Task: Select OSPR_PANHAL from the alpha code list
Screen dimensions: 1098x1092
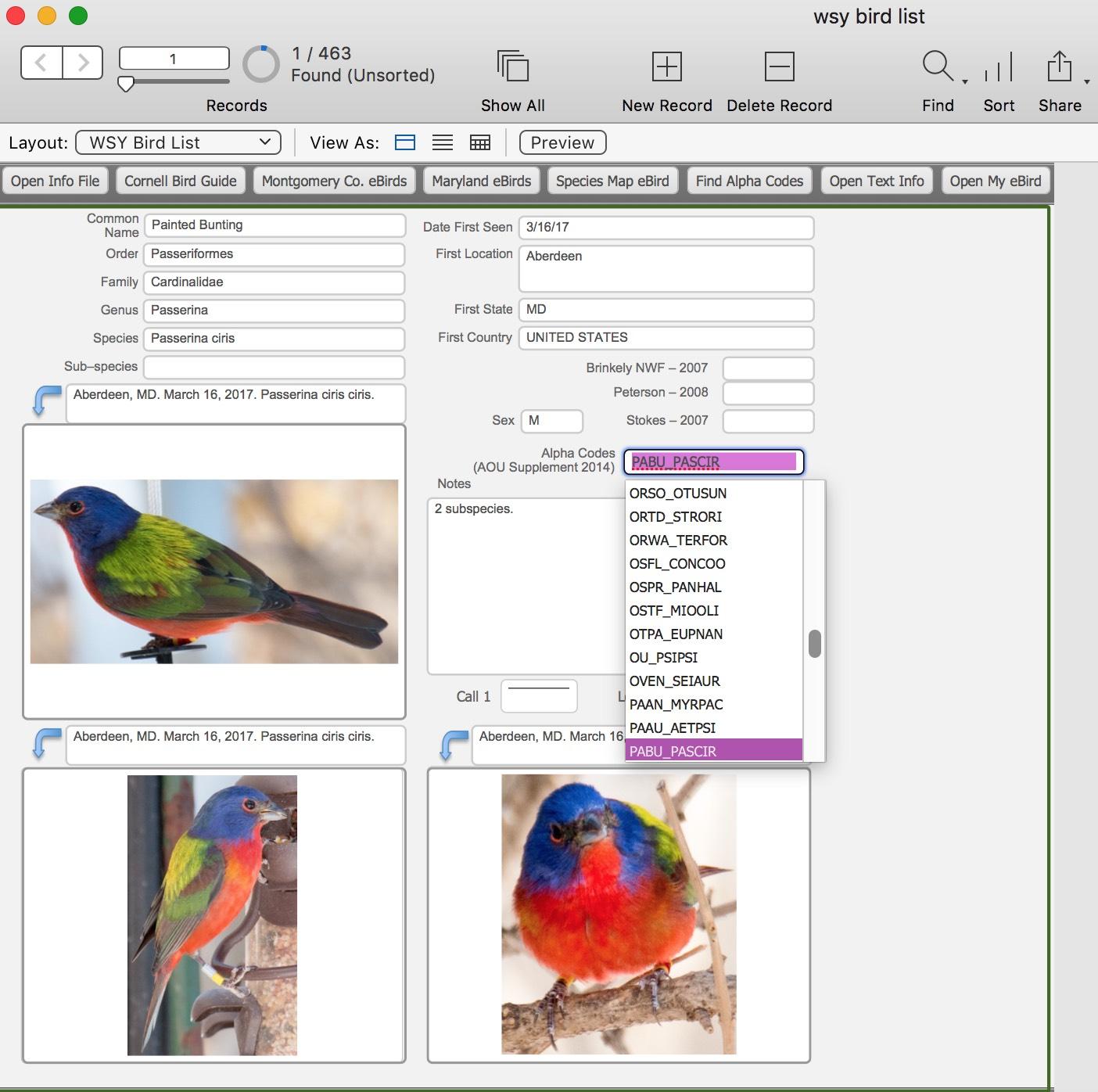Action: point(675,587)
